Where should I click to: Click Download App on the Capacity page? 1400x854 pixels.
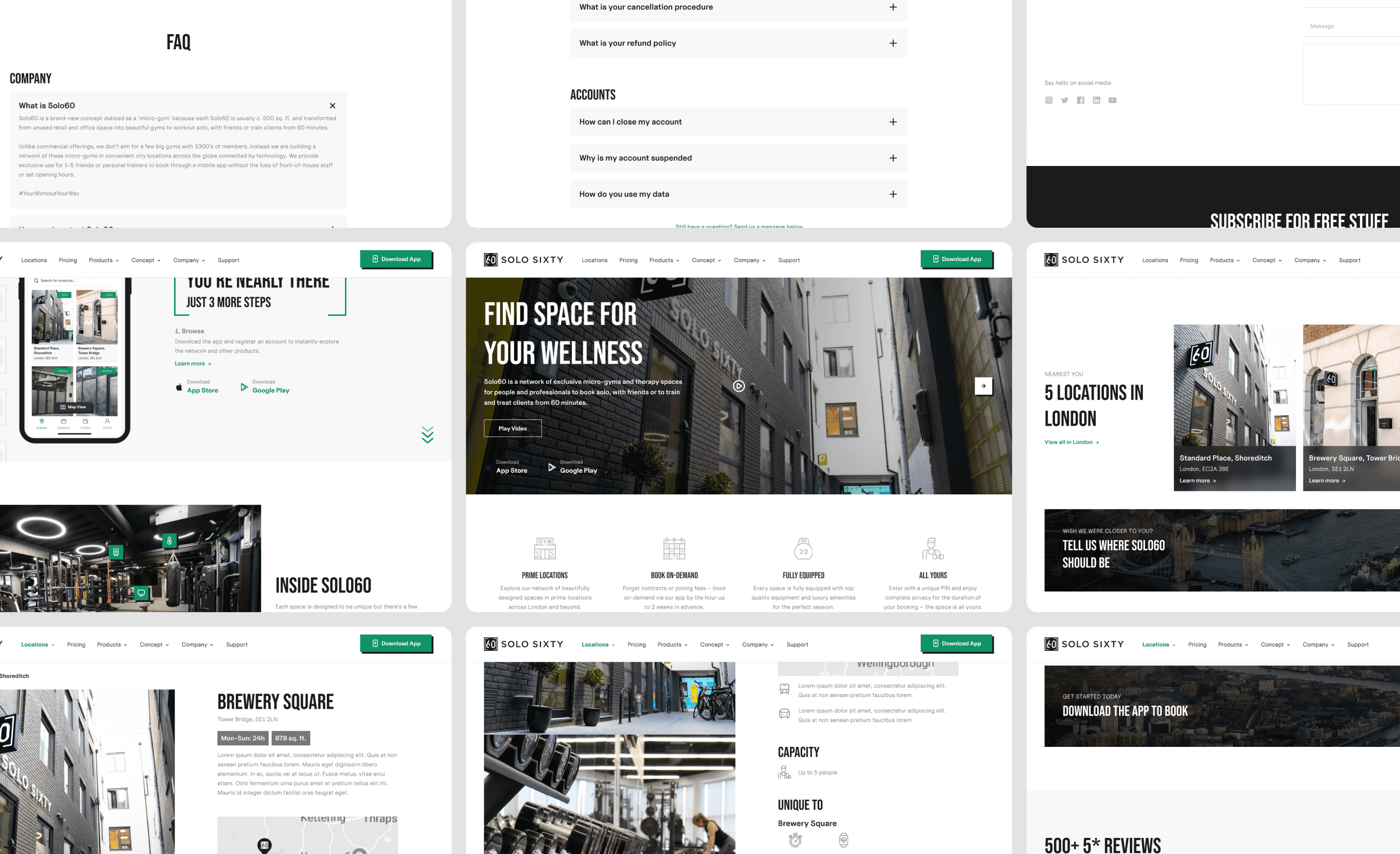pyautogui.click(x=957, y=643)
